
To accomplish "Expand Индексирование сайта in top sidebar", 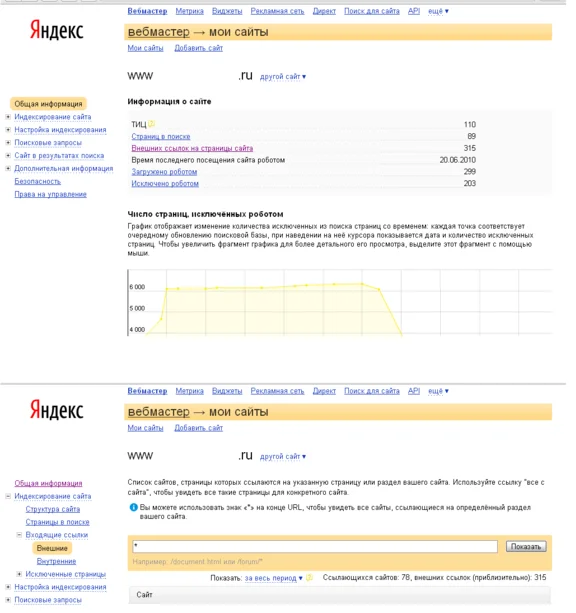I will [x=8, y=117].
